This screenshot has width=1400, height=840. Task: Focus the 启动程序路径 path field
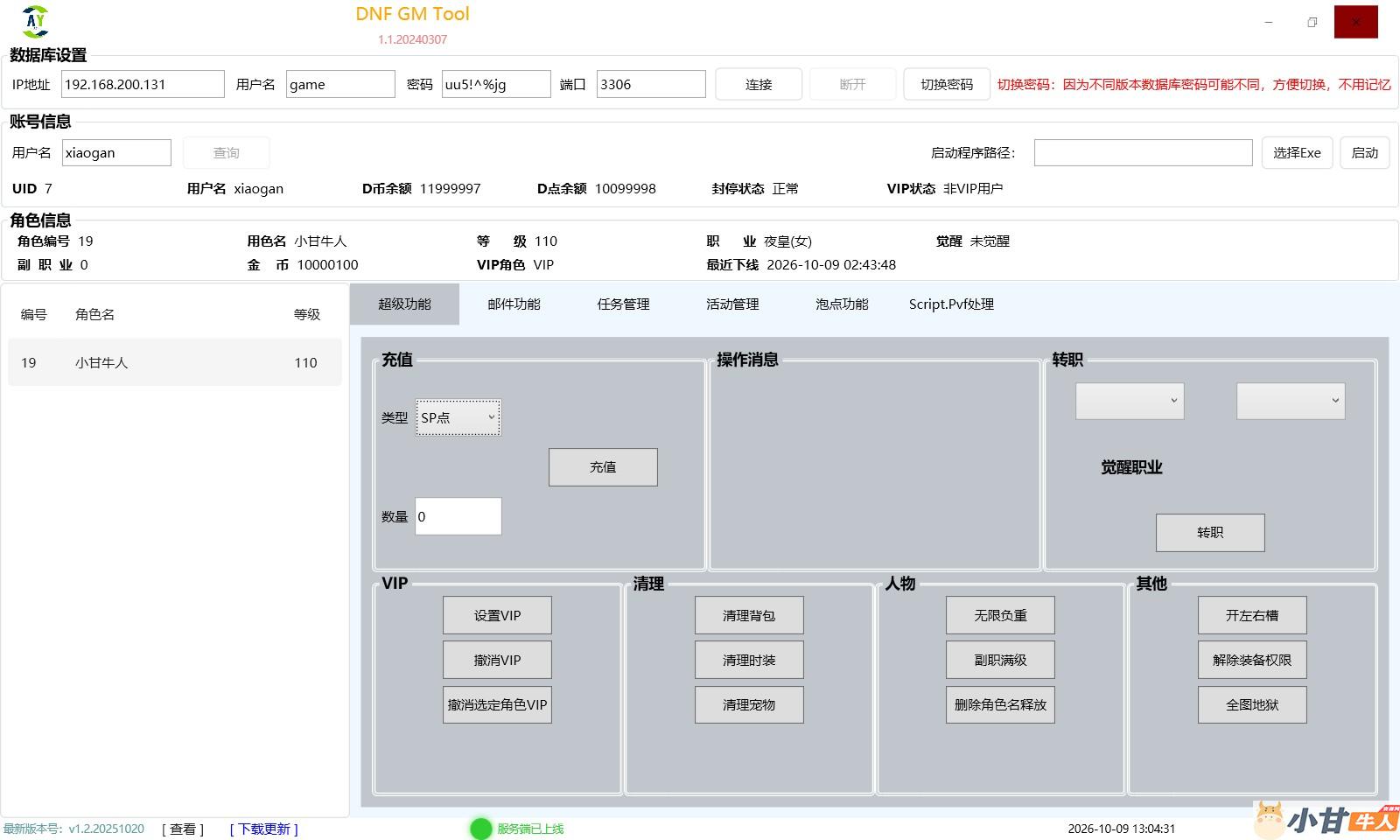click(x=1144, y=152)
